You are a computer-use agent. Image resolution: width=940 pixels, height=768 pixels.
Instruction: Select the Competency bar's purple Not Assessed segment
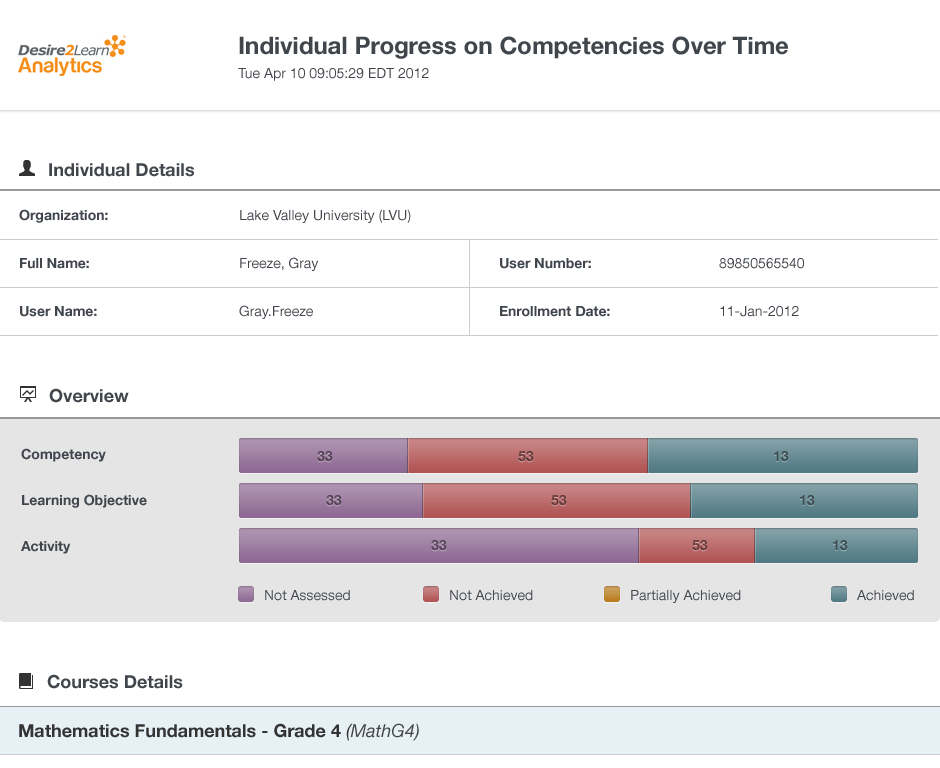(323, 455)
